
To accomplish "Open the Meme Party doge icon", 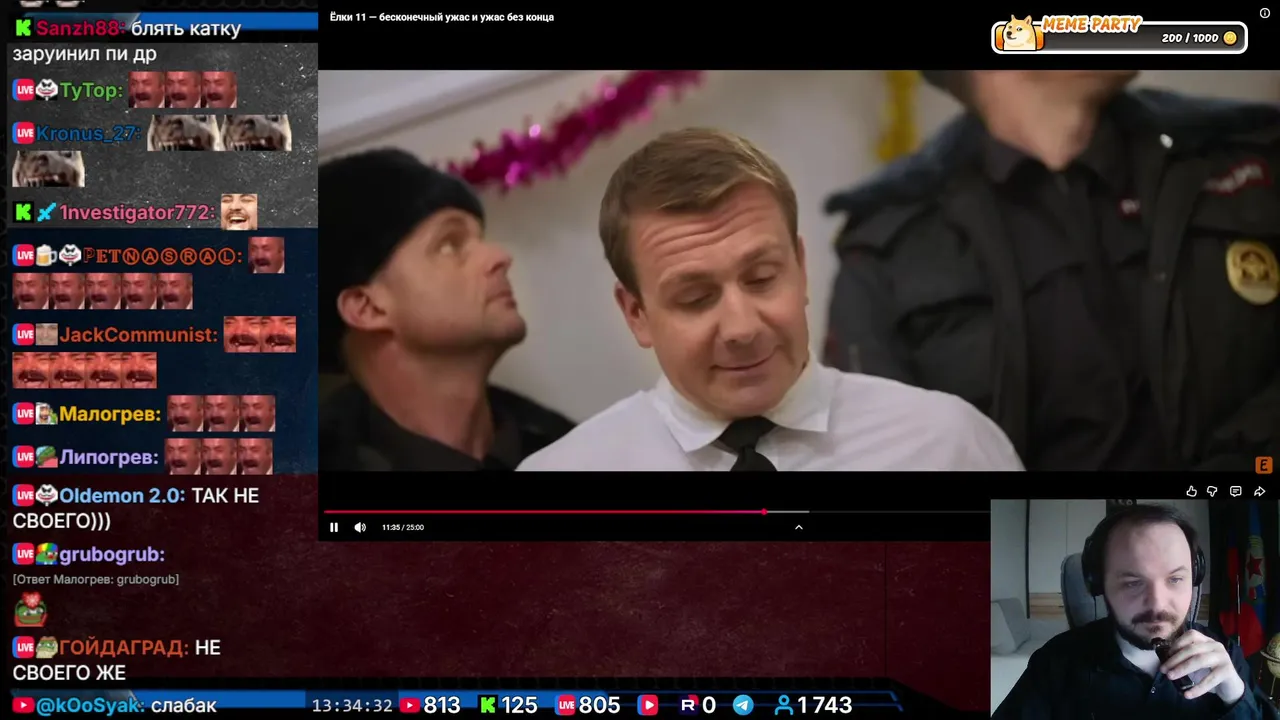I will coord(1020,33).
